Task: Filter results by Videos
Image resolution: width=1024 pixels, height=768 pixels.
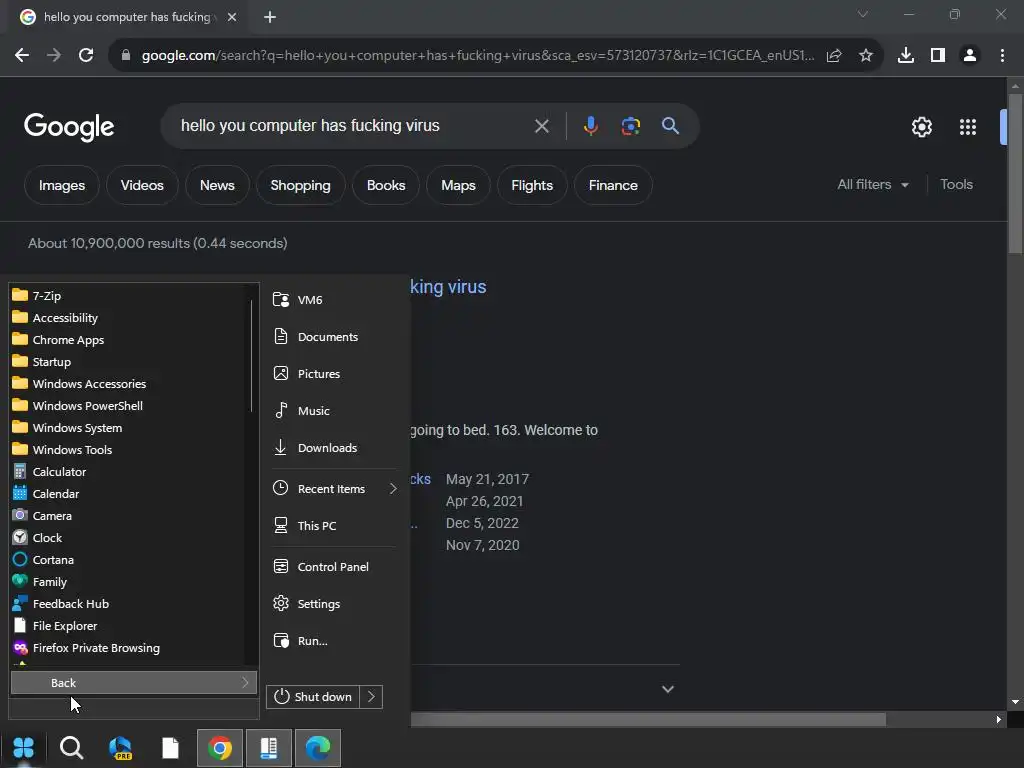Action: 142,185
